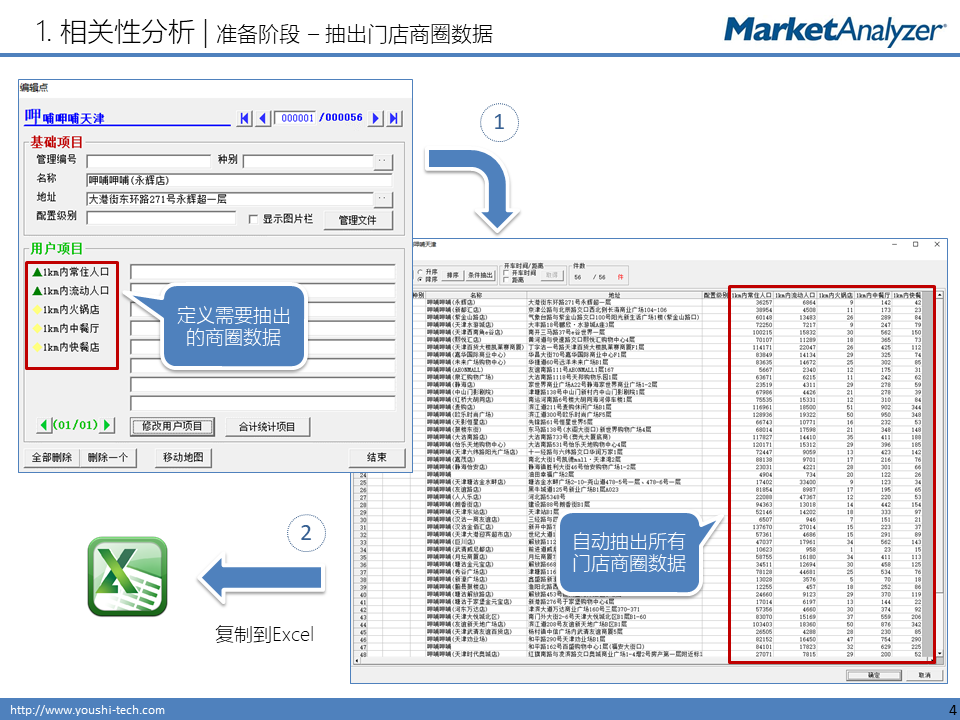Go to next user item page (01/01)
The image size is (960, 720).
click(107, 425)
